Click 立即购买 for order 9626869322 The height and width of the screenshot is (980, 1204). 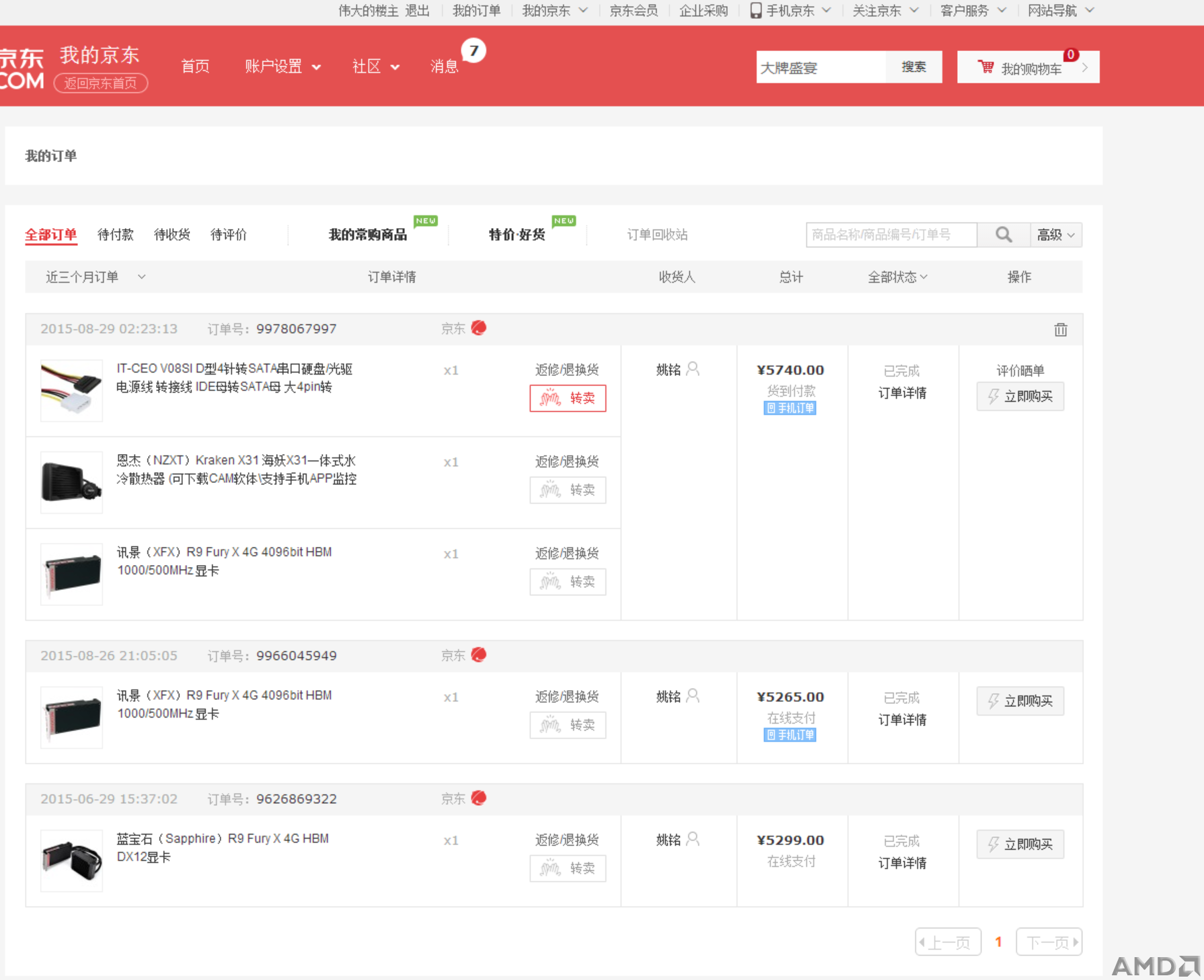pos(1020,844)
